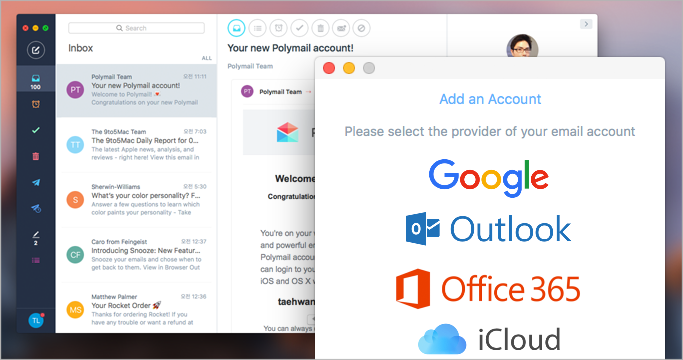Choose Outlook as email provider
This screenshot has height=360, width=683.
pos(488,228)
